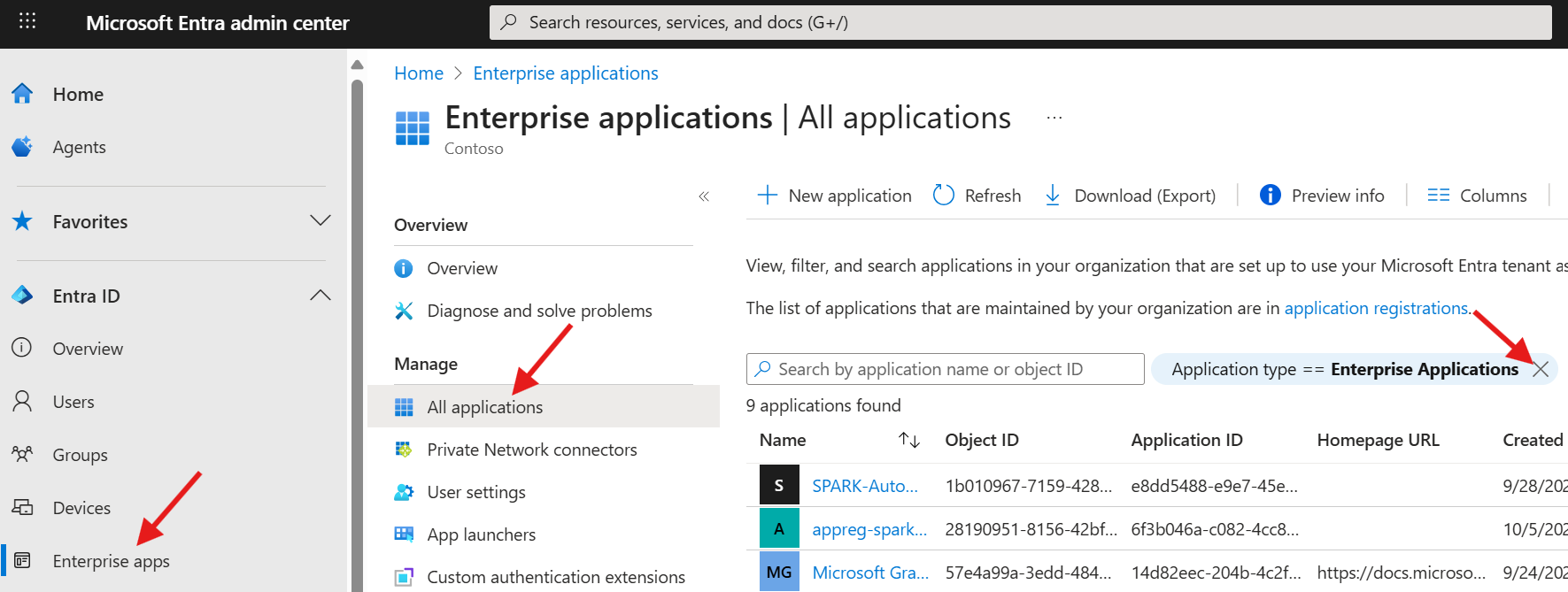
Task: Open Agents from the left navigation
Action: (x=79, y=147)
